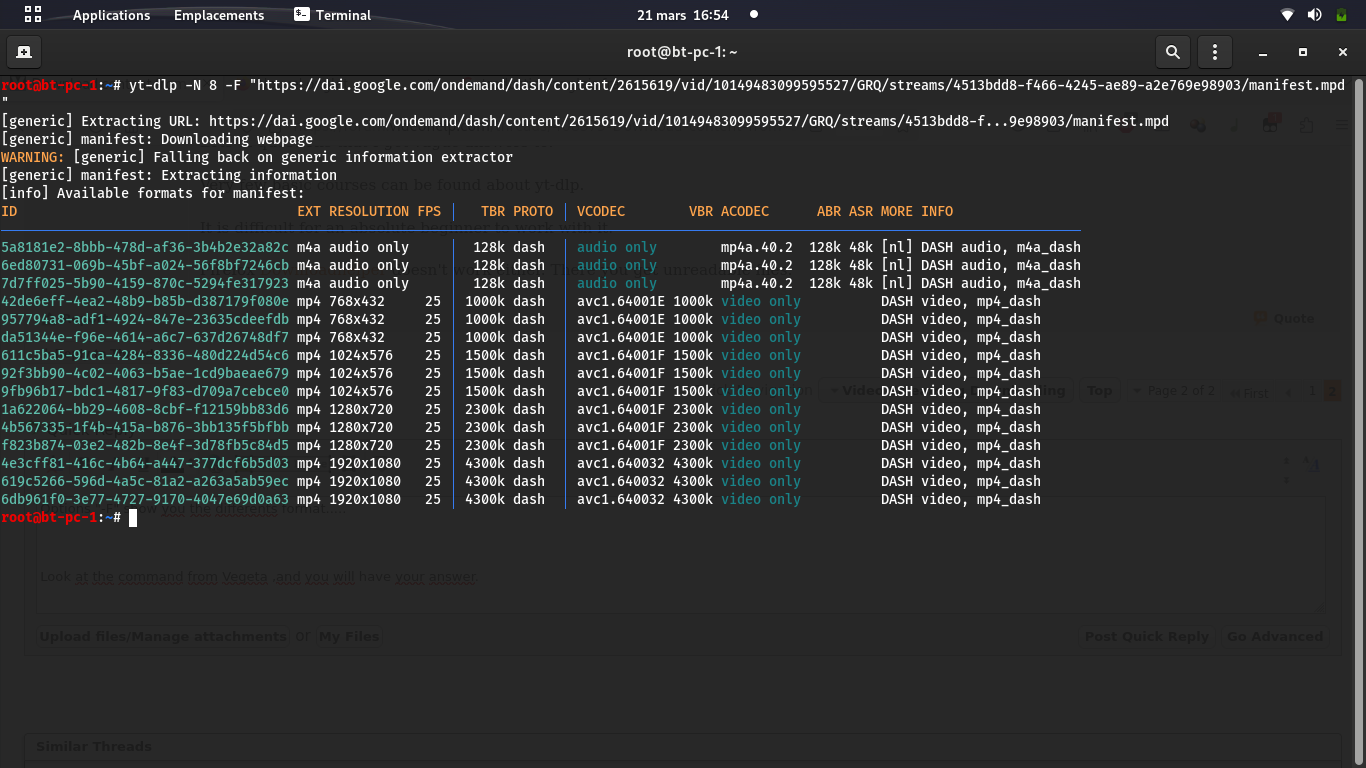Open the clock showing 21 mars 16:54

pyautogui.click(x=683, y=15)
